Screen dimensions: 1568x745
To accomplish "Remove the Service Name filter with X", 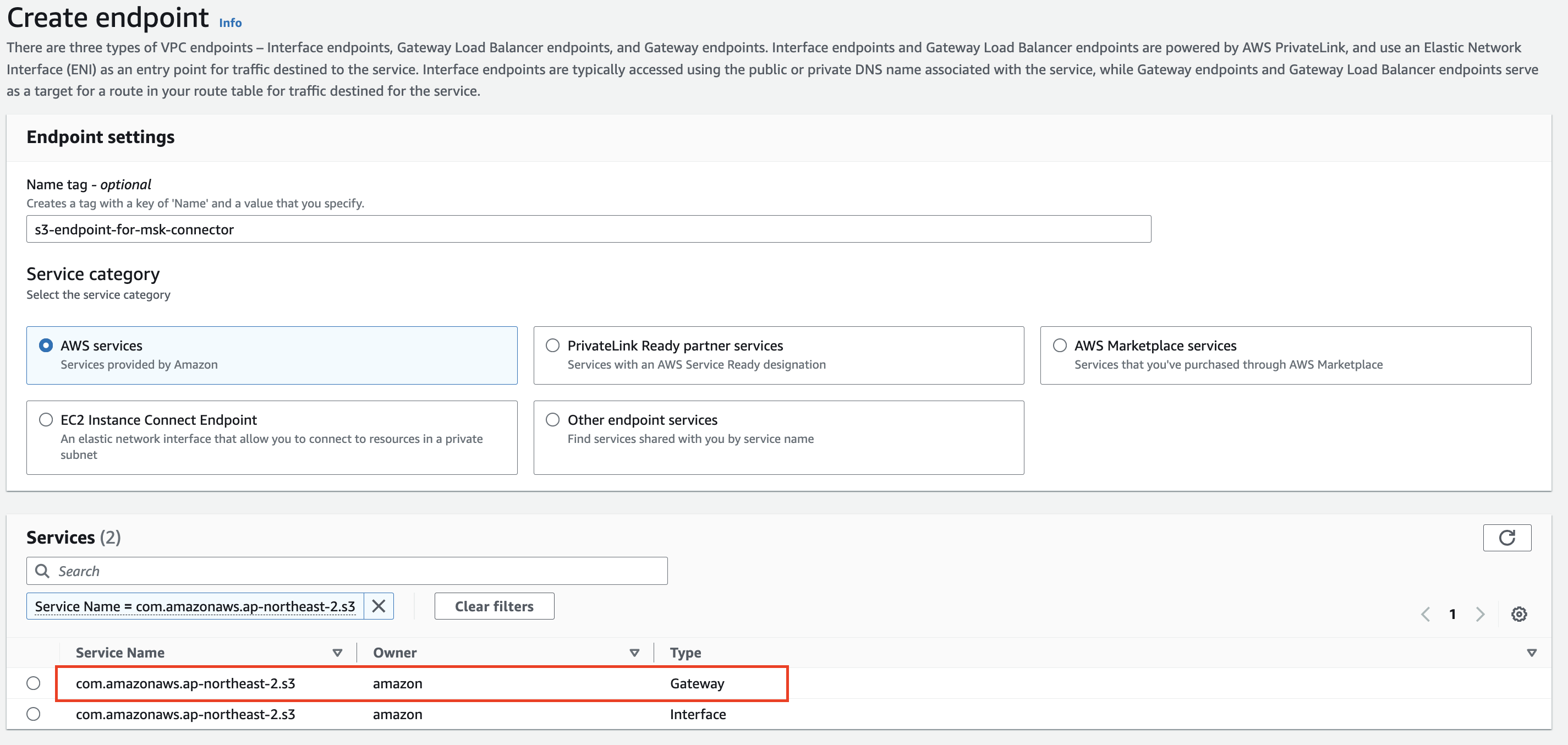I will point(379,606).
